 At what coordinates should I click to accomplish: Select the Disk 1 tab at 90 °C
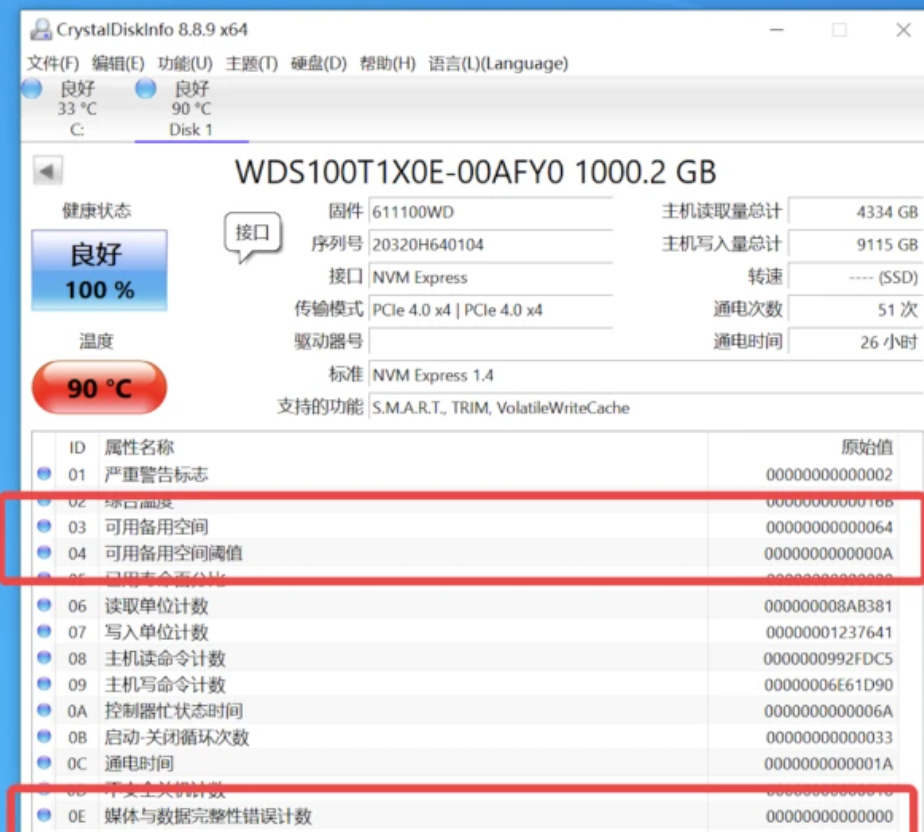(x=191, y=108)
